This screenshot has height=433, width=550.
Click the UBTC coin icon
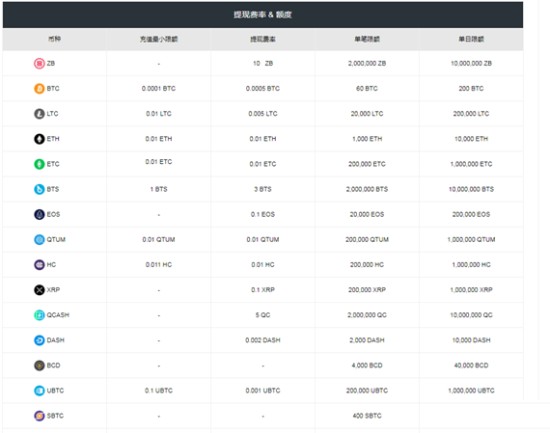coord(39,391)
